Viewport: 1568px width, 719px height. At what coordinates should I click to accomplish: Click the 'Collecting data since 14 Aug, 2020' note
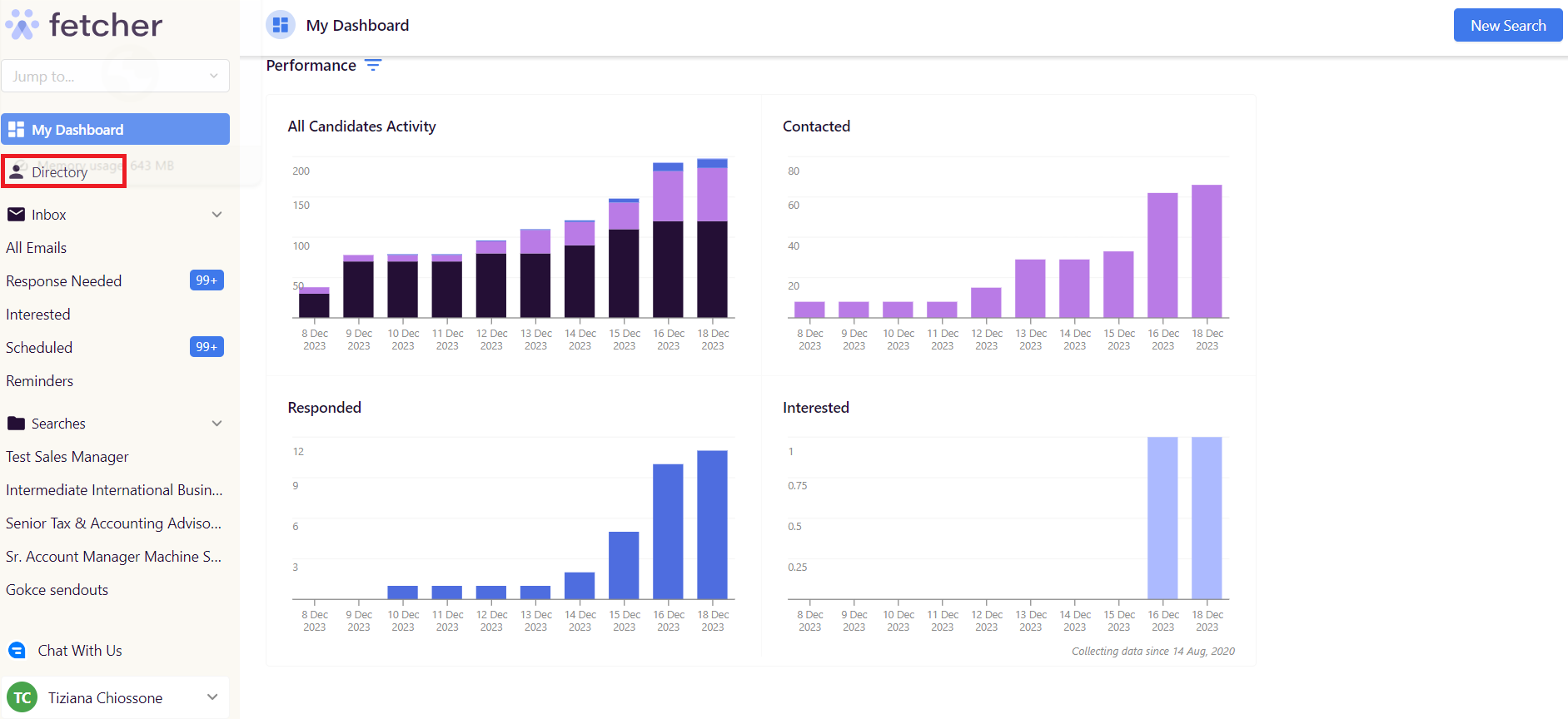coord(1153,651)
